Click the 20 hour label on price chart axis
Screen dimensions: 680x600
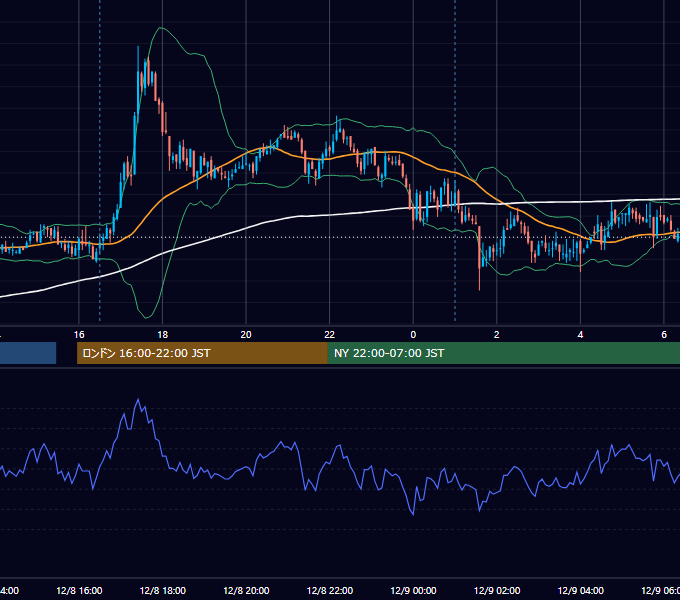[x=246, y=335]
